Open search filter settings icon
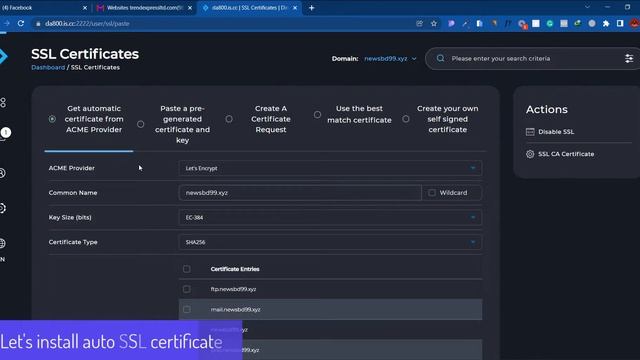This screenshot has height=360, width=640. 629,58
